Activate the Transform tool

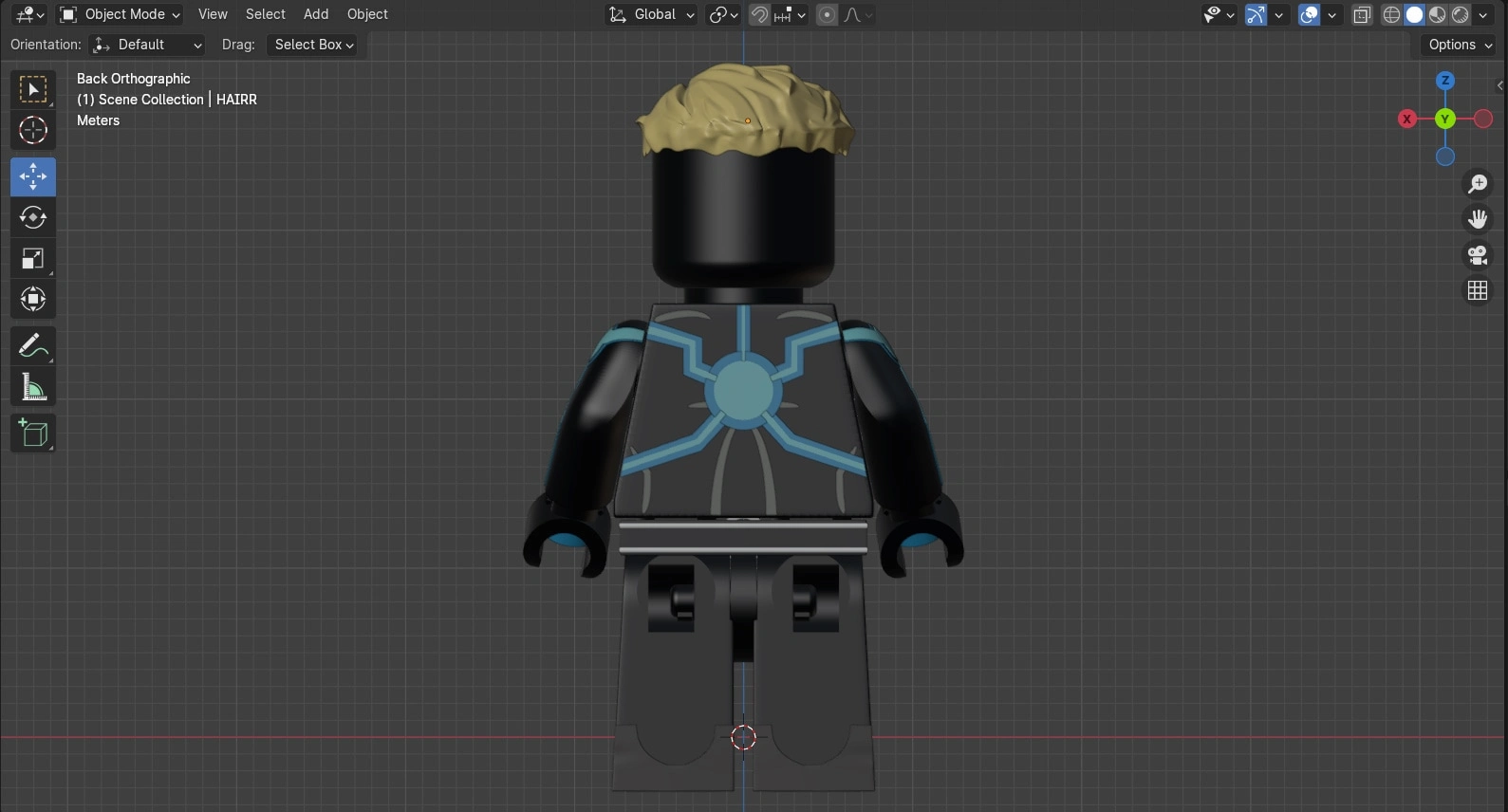click(33, 299)
